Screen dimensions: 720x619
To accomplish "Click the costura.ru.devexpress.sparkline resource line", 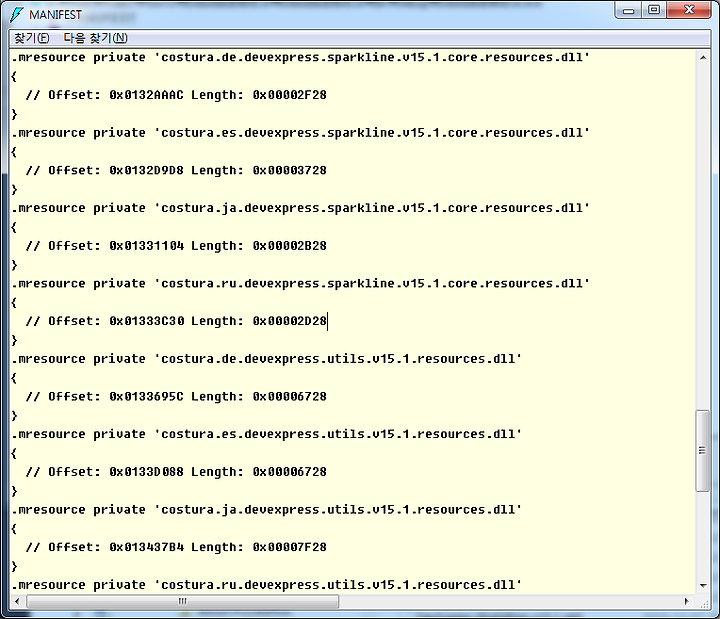I will click(301, 283).
